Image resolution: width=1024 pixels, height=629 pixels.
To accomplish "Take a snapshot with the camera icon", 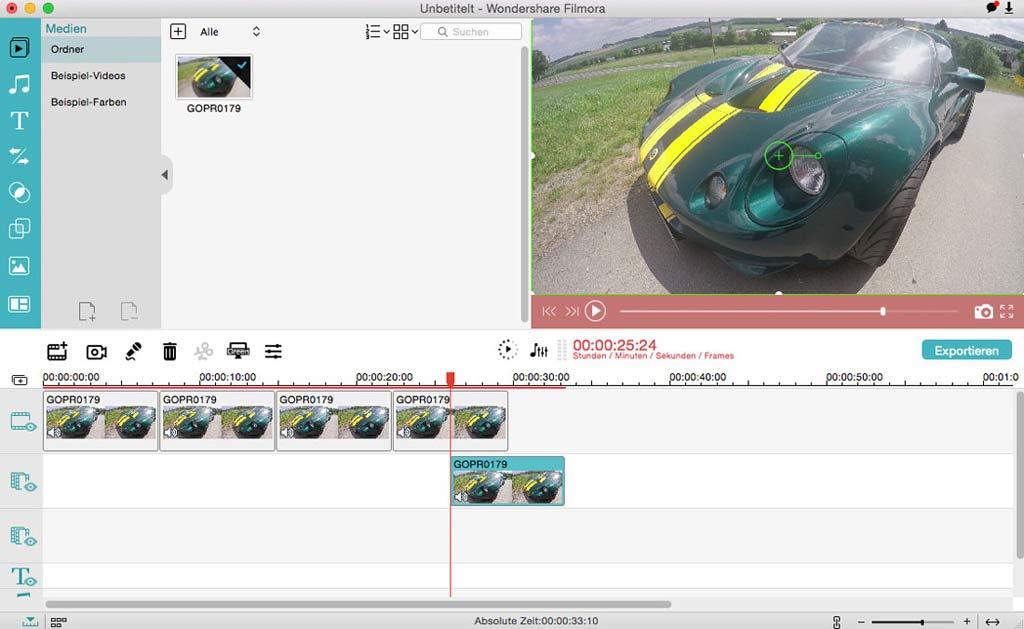I will (984, 312).
